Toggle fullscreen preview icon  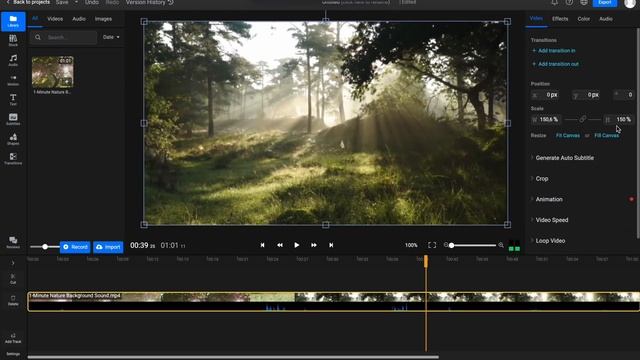pos(432,245)
